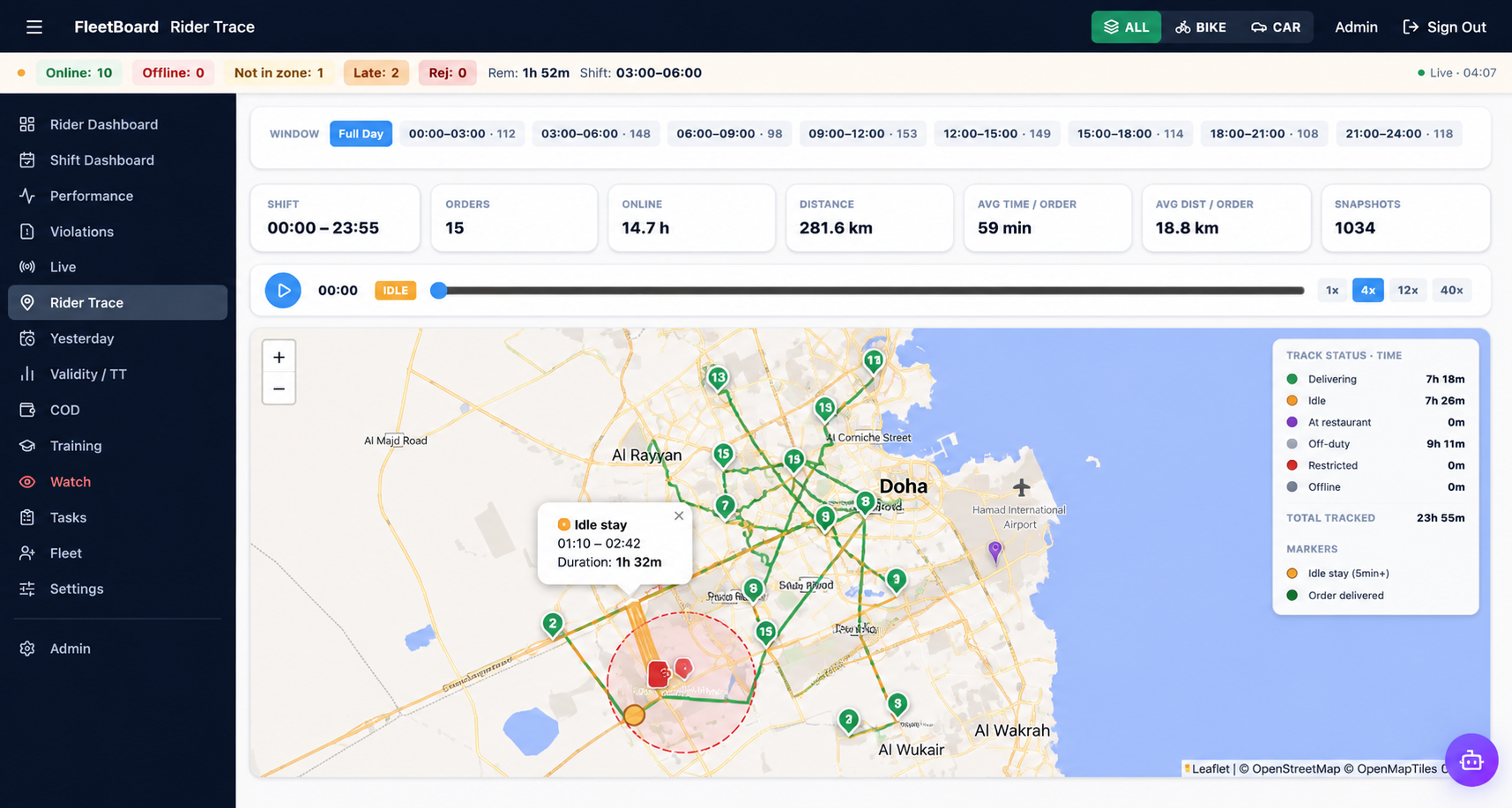Set playback speed to 1x
This screenshot has width=1512, height=808.
point(1332,290)
